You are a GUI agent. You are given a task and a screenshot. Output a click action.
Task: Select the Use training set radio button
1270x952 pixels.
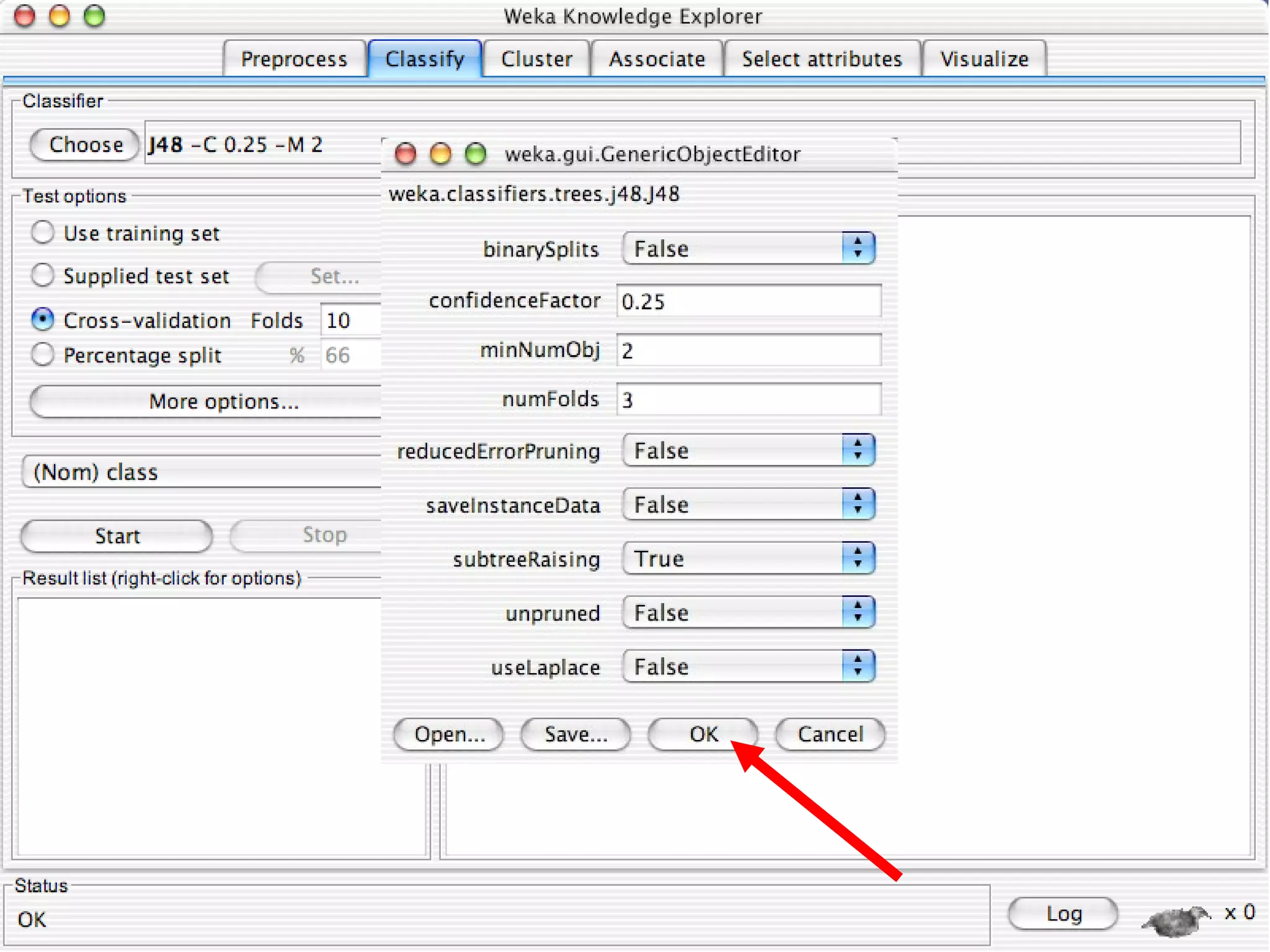pyautogui.click(x=43, y=232)
